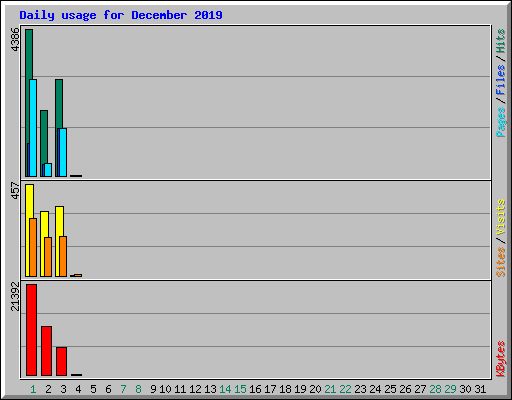
Task: Click the cyan 'Pages' legend label
Action: point(501,122)
